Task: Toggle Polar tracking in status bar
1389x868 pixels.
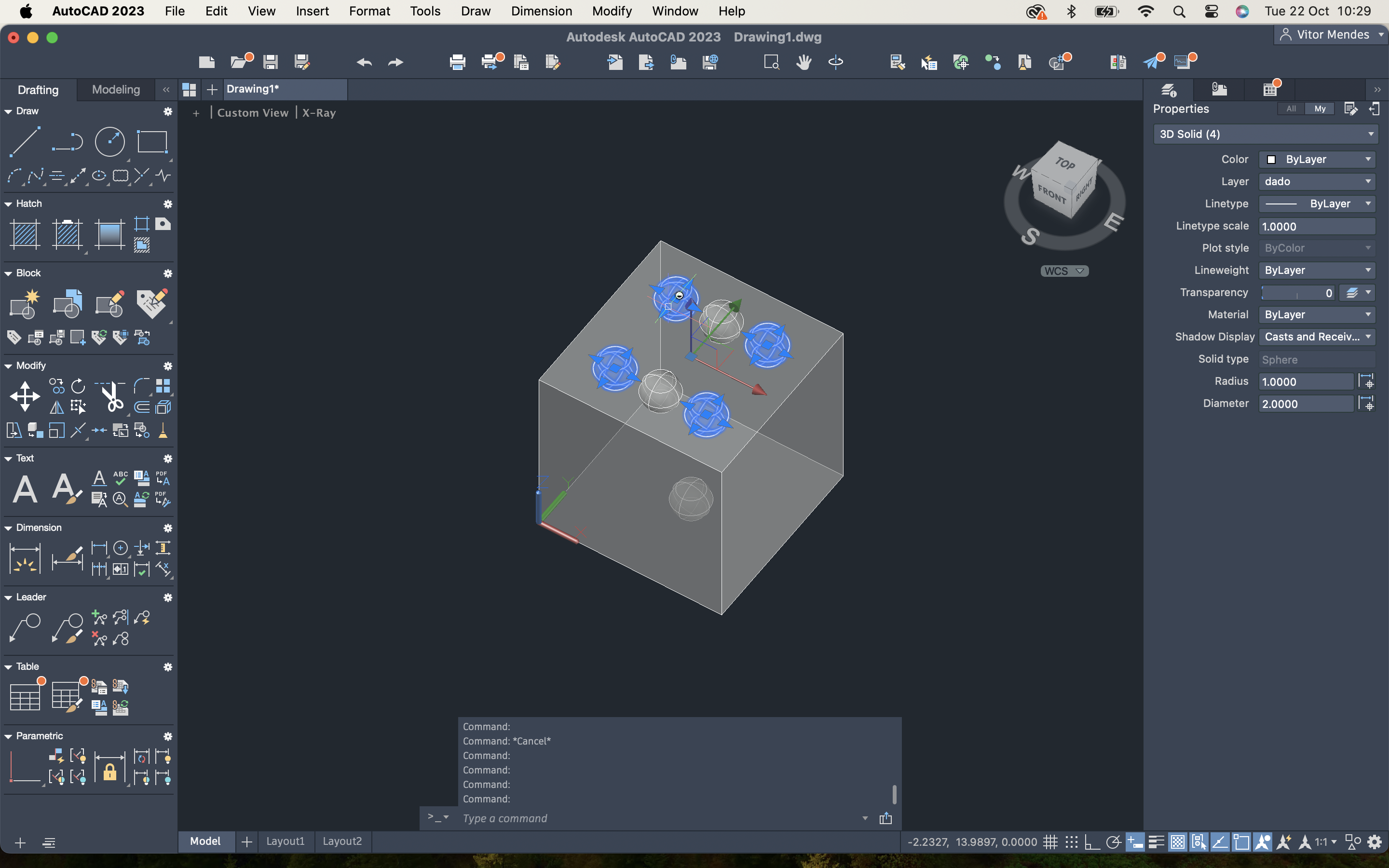Action: (1114, 842)
